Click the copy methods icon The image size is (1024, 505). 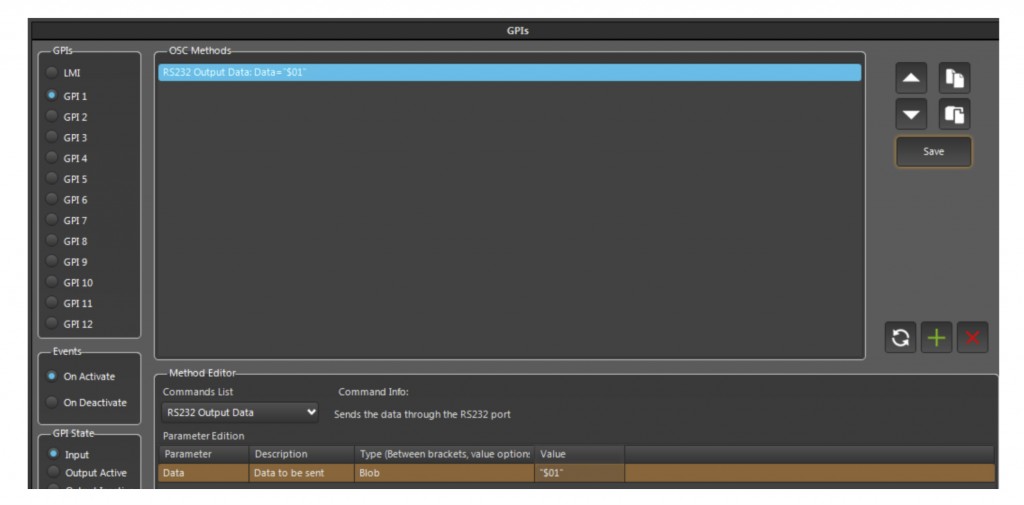coord(954,78)
